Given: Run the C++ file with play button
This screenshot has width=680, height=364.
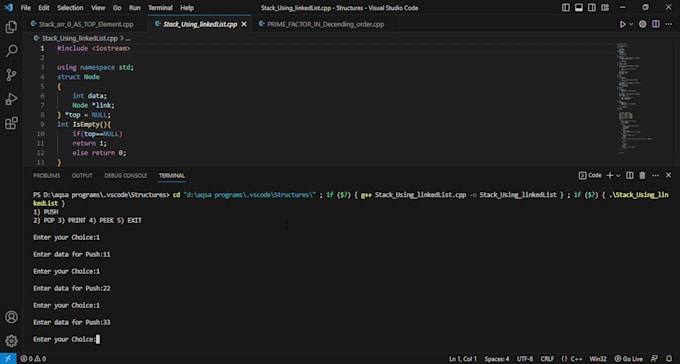Looking at the screenshot, I should coord(622,24).
